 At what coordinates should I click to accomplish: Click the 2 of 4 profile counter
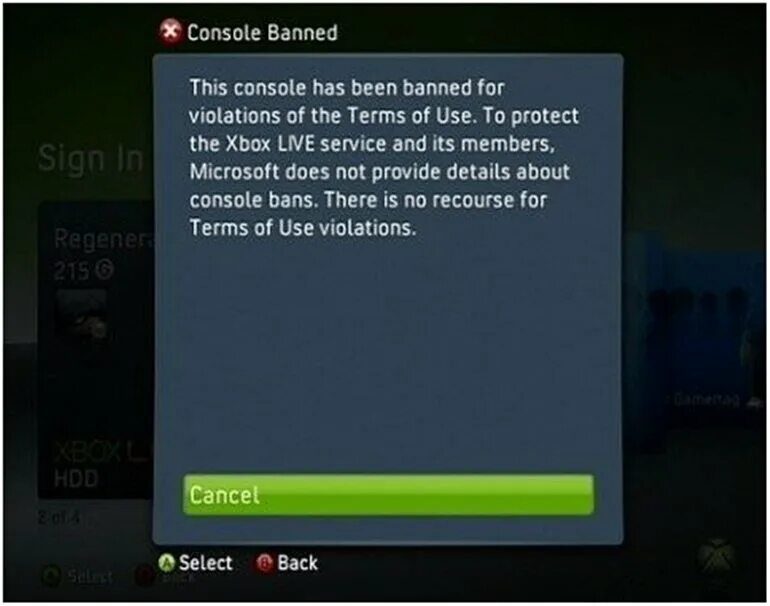pyautogui.click(x=58, y=518)
